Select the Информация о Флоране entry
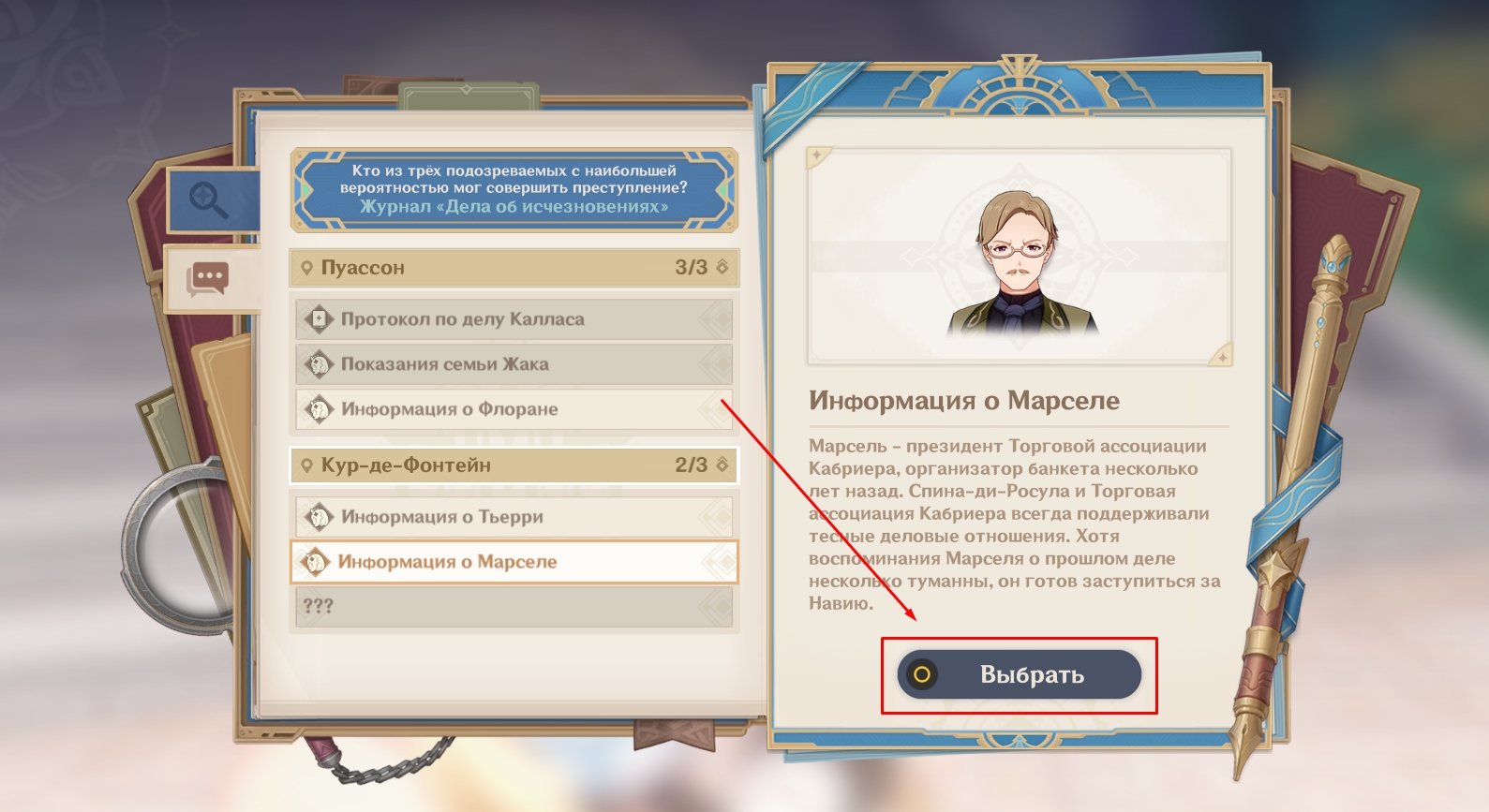Screen dimensions: 1489x812 514,409
